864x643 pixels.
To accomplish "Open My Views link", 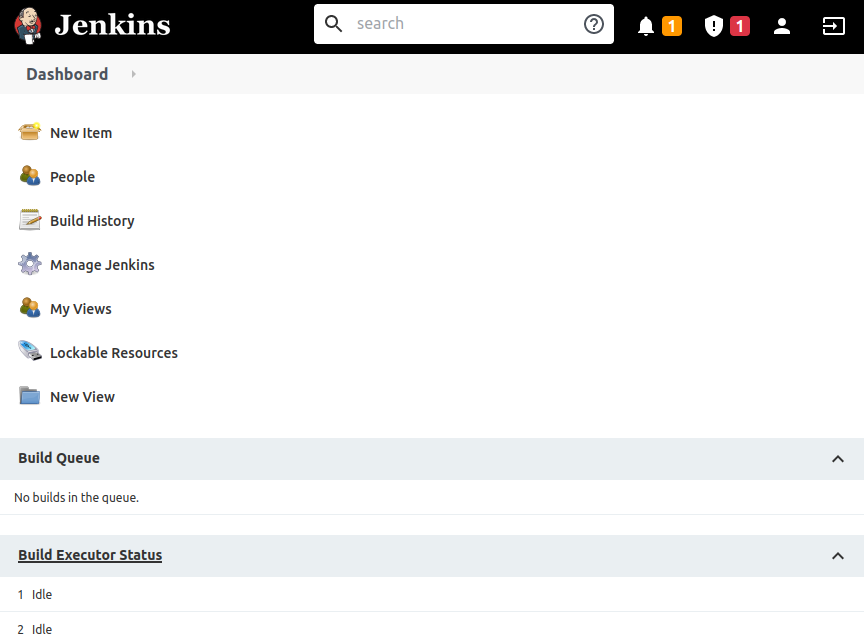I will [80, 309].
